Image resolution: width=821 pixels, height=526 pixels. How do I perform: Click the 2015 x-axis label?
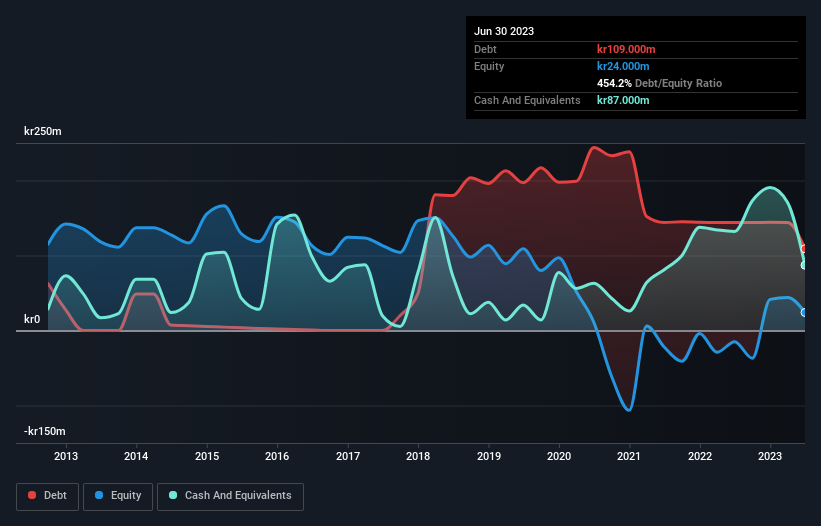tap(207, 456)
